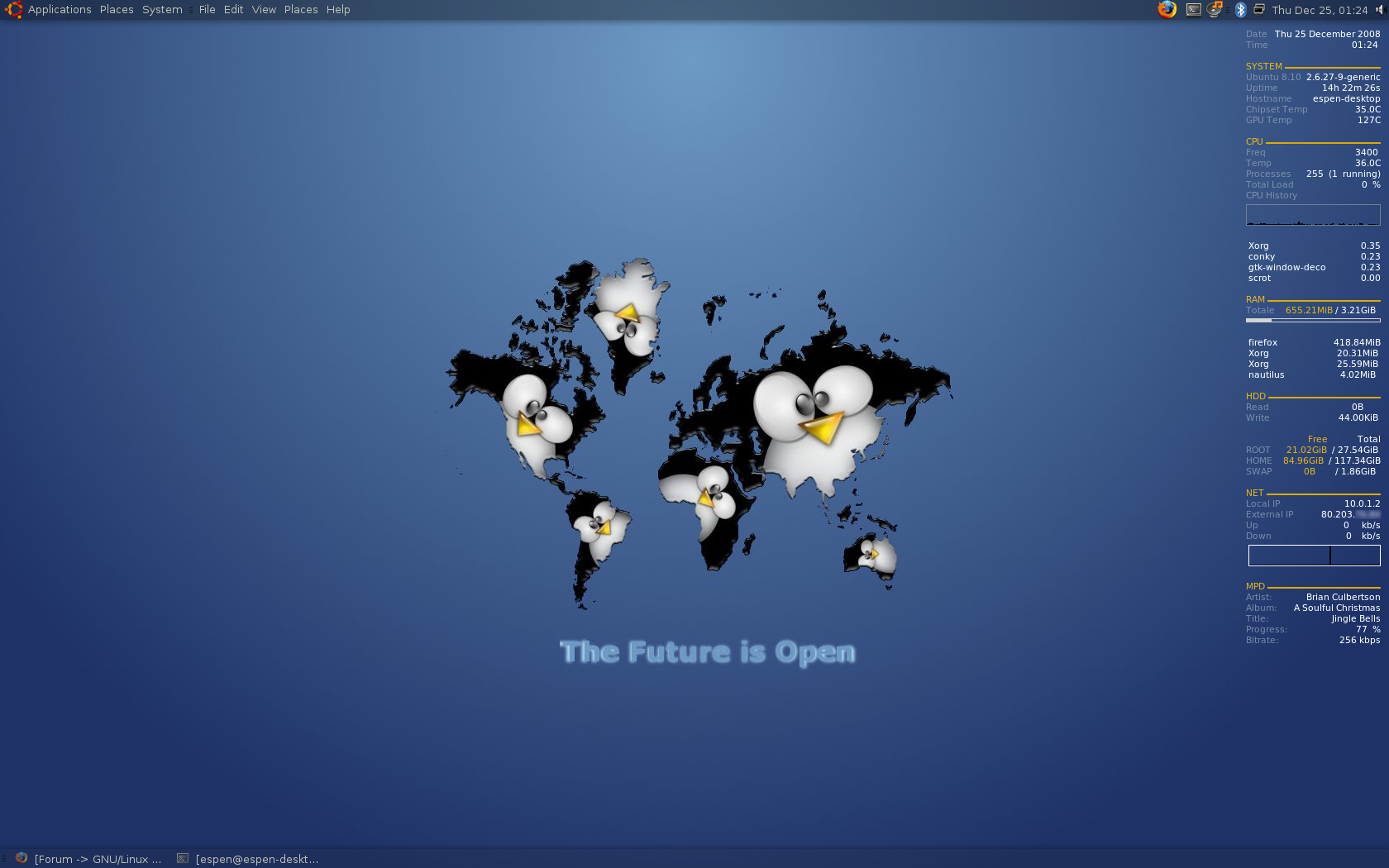This screenshot has width=1389, height=868.
Task: Click the firefox memory row
Action: tap(1314, 342)
